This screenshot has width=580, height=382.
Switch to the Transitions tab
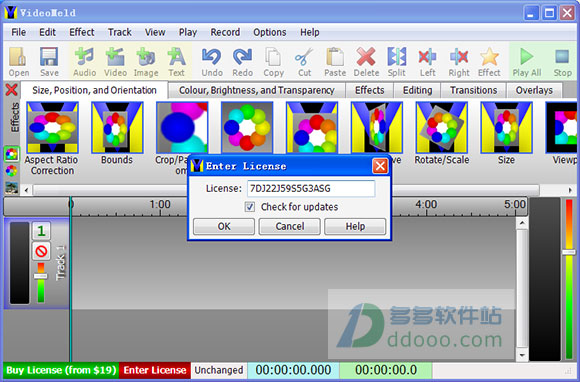coord(473,90)
